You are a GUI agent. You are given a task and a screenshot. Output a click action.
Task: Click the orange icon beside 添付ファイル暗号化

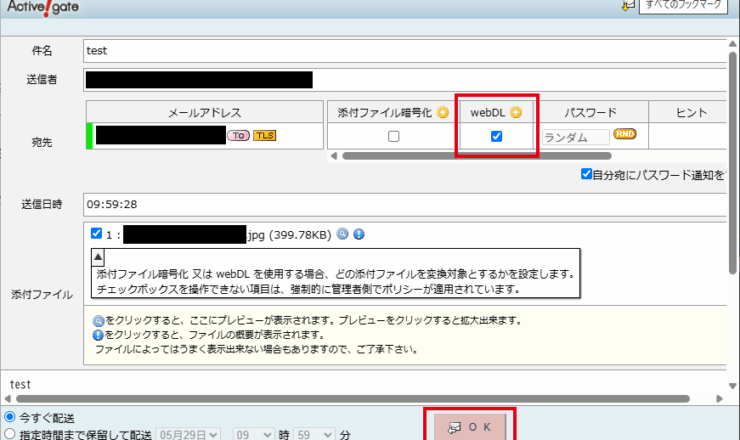pos(443,112)
